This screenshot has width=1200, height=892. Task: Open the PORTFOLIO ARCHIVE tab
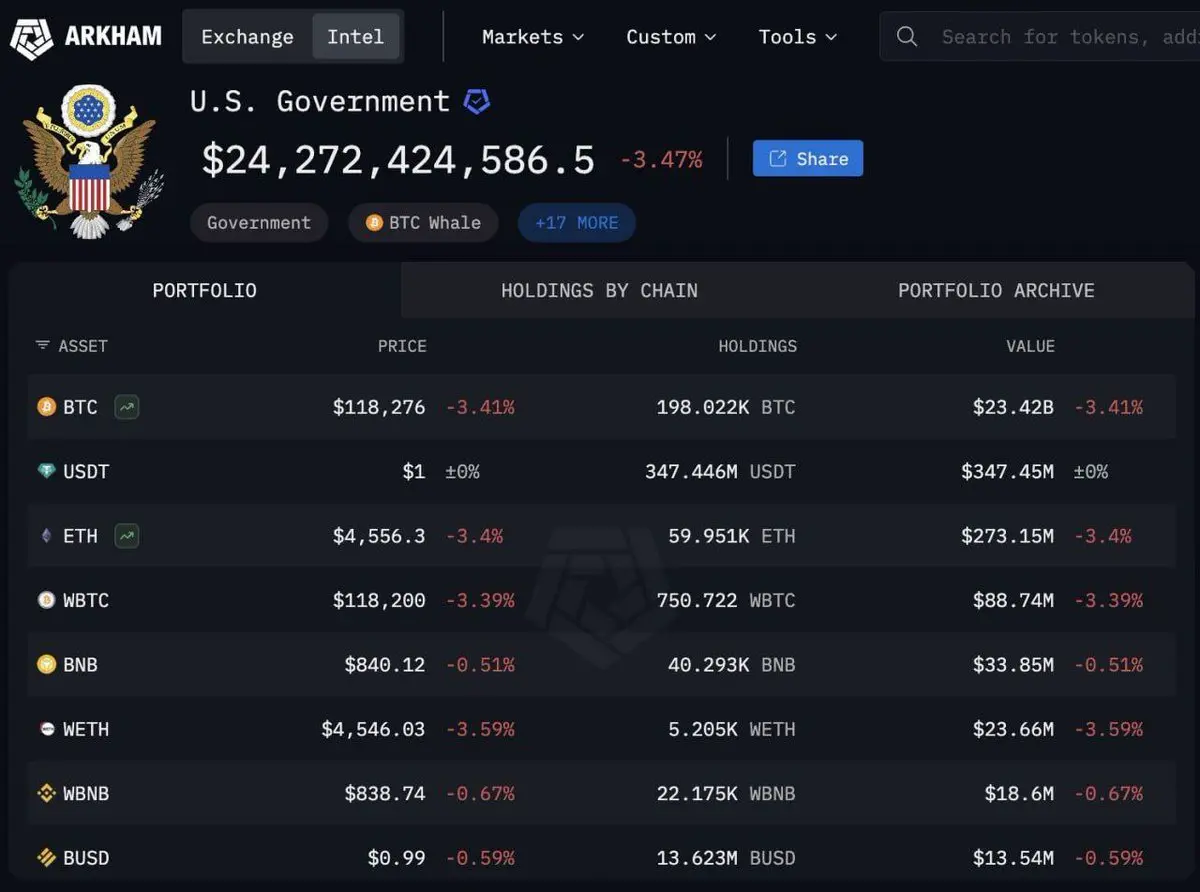click(996, 291)
